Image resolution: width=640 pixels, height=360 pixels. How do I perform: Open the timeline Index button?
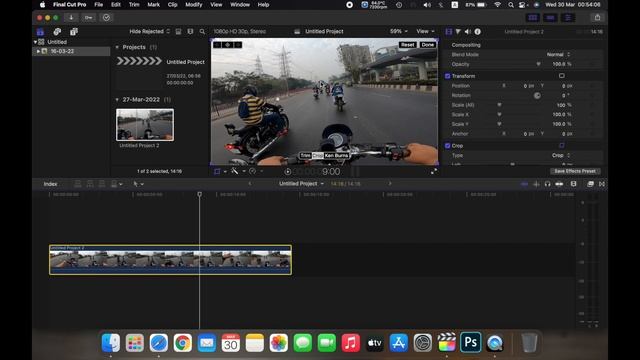coord(51,184)
